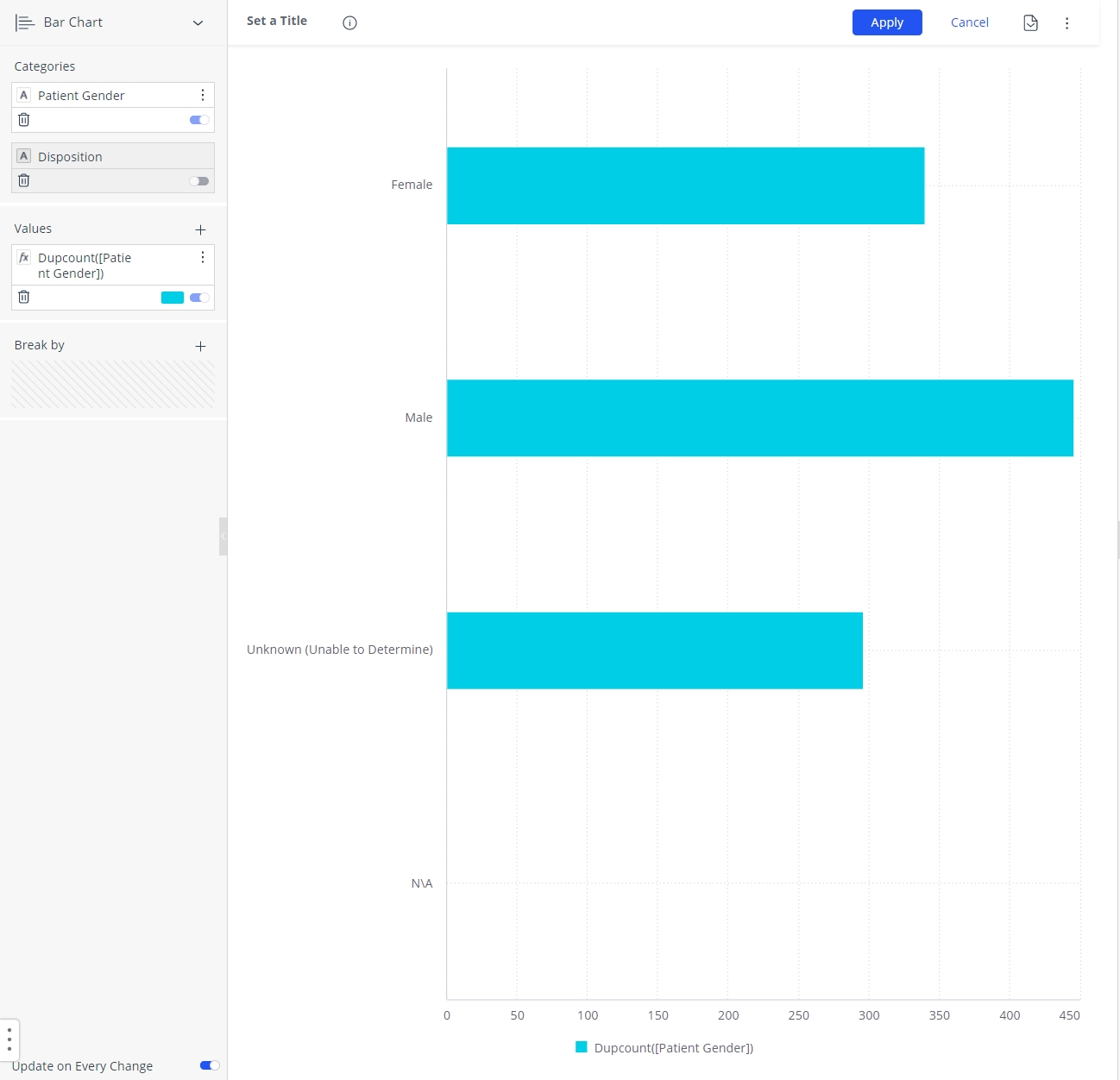Click the Disposition text-type icon

click(x=24, y=156)
